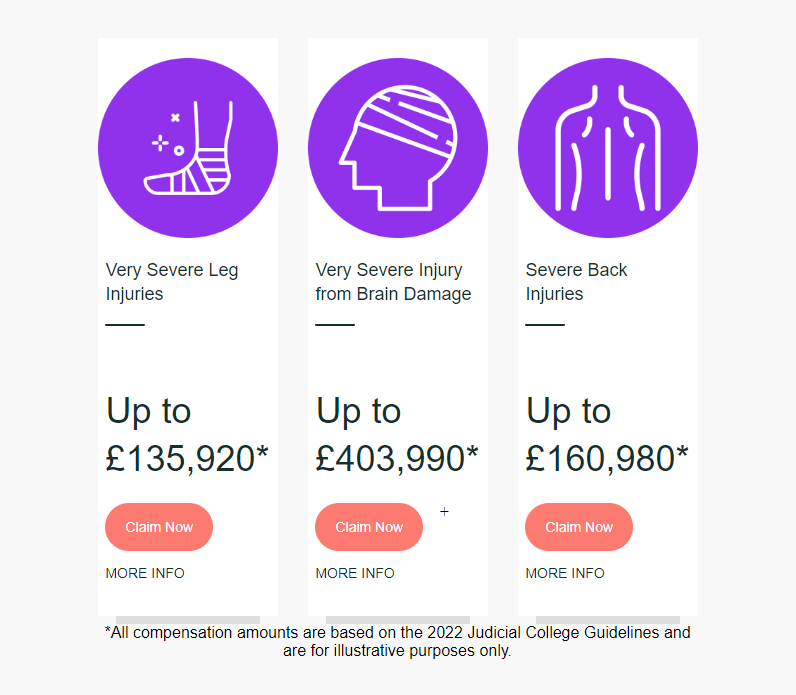Open the Very Severe Leg Injuries title
Viewport: 796px width, 695px height.
pos(172,282)
